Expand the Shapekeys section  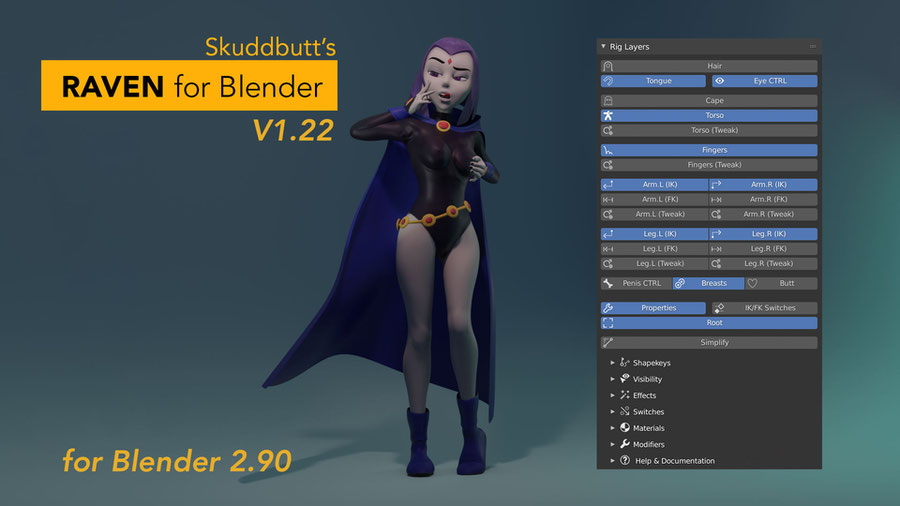[x=612, y=363]
